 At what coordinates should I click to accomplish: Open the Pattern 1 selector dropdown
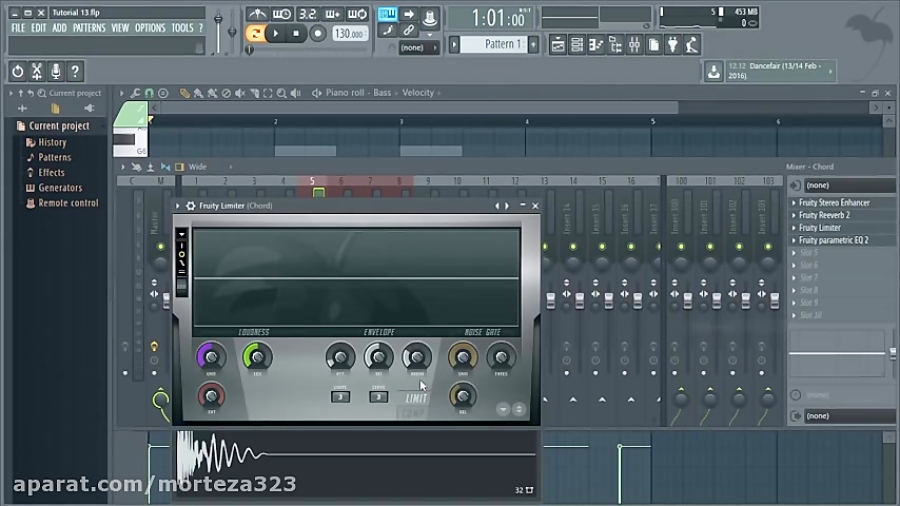tap(494, 44)
